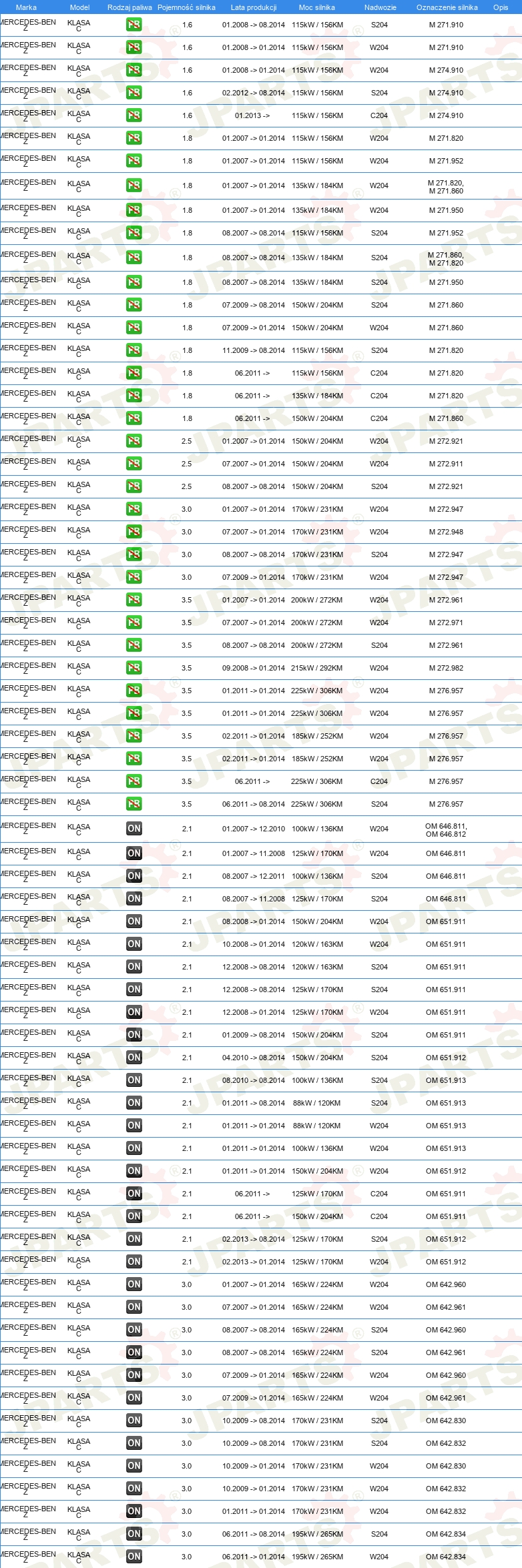Click ON icon in 100kW S204 OM 651.913 row
Screen dimensions: 522x1568
(134, 1080)
